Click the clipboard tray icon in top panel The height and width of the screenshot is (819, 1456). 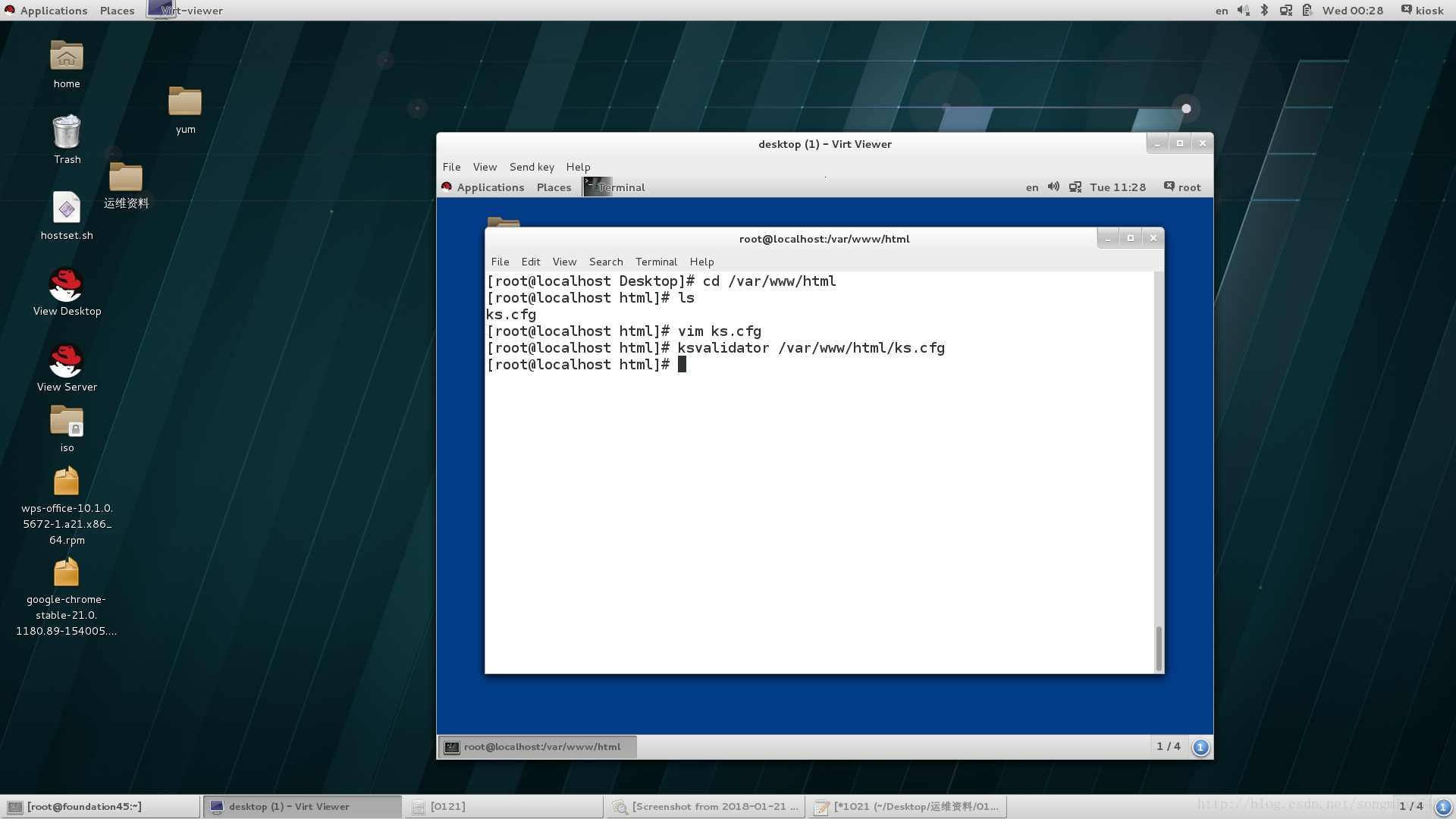(1307, 11)
